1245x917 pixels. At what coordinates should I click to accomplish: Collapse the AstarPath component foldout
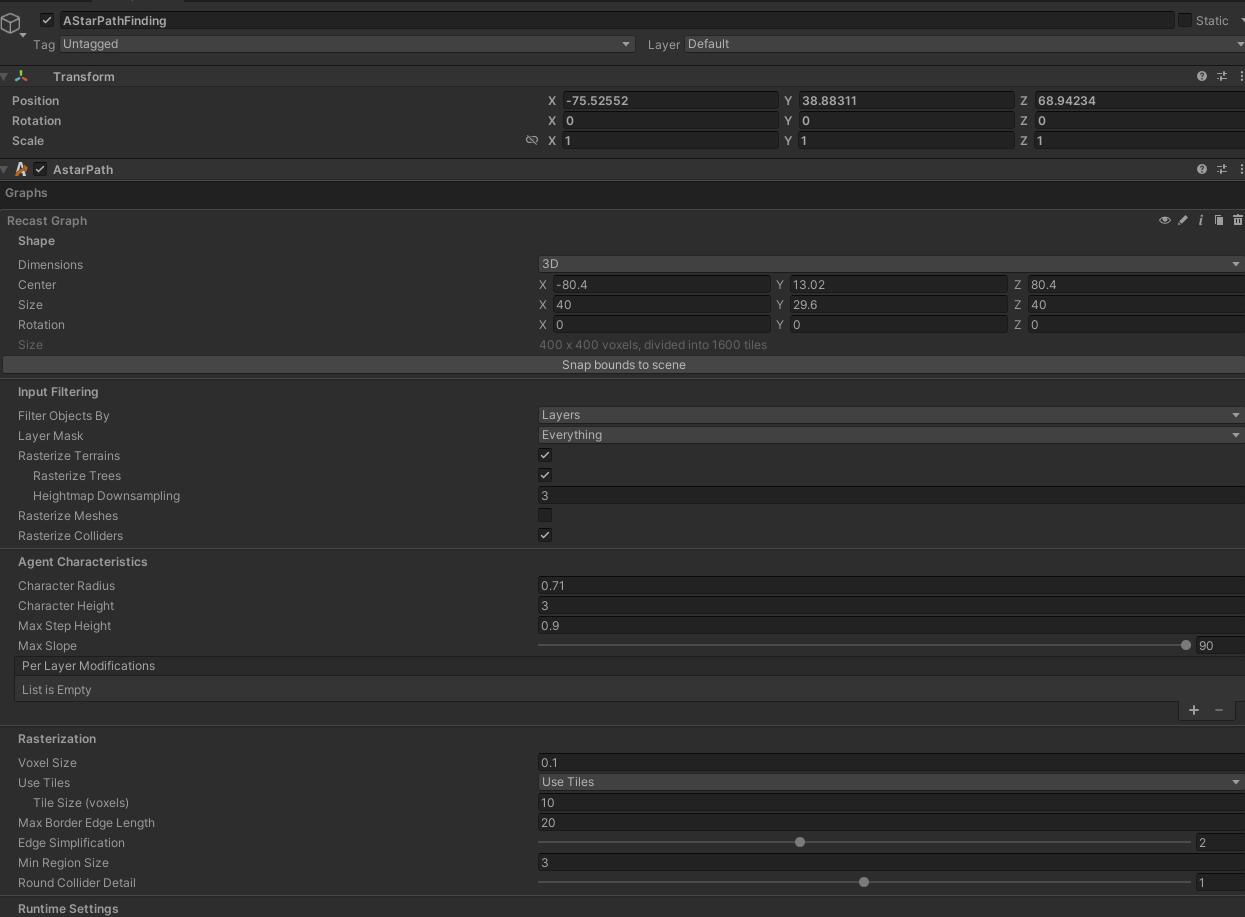pyautogui.click(x=5, y=169)
